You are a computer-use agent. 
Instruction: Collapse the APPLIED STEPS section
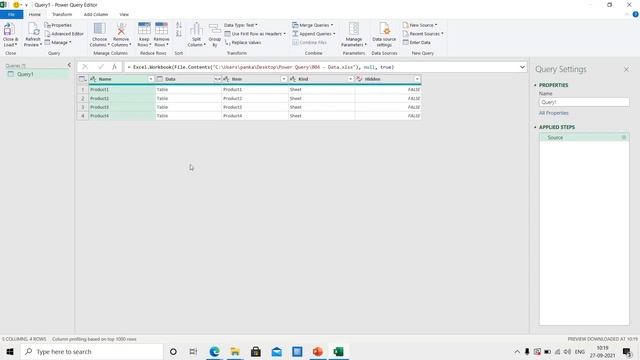[x=535, y=127]
